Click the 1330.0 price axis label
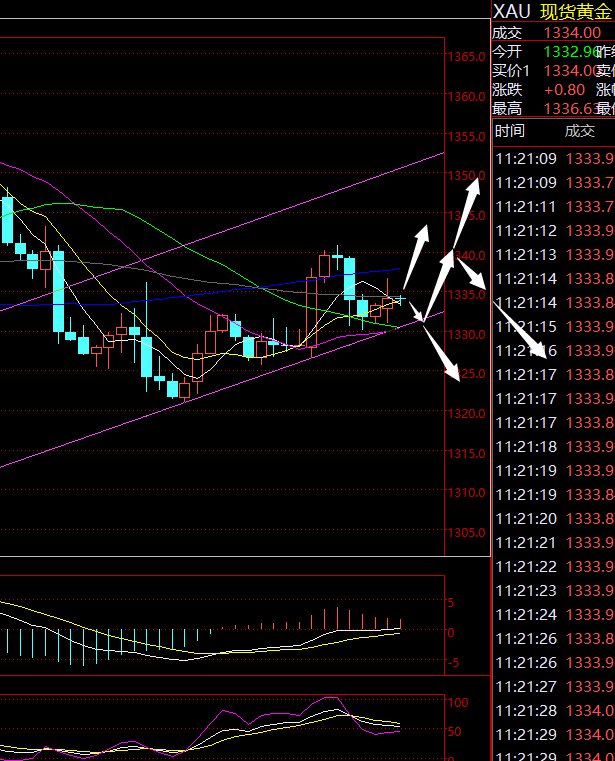615x761 pixels. tap(466, 335)
